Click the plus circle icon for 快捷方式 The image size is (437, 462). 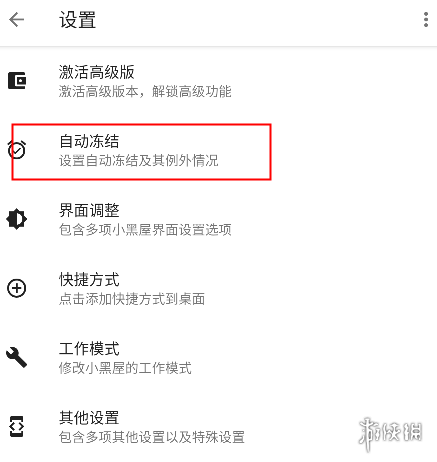tap(17, 288)
